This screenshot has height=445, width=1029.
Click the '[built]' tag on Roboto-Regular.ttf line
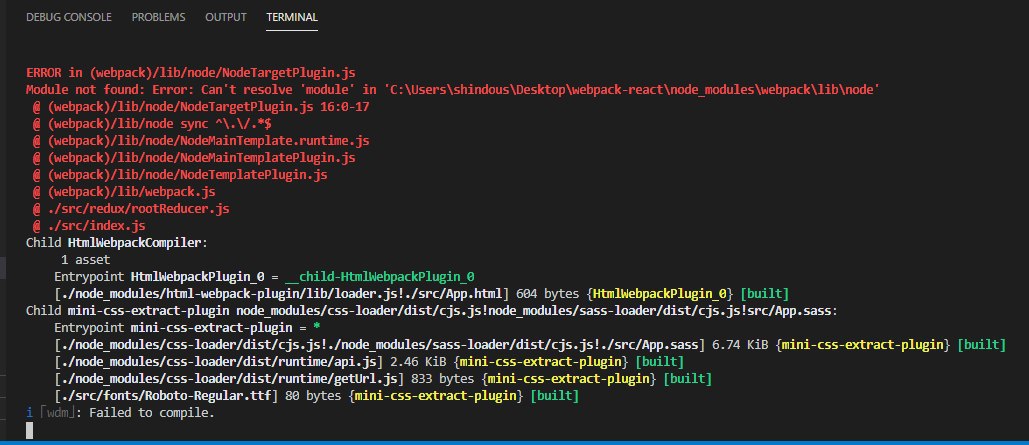554,396
